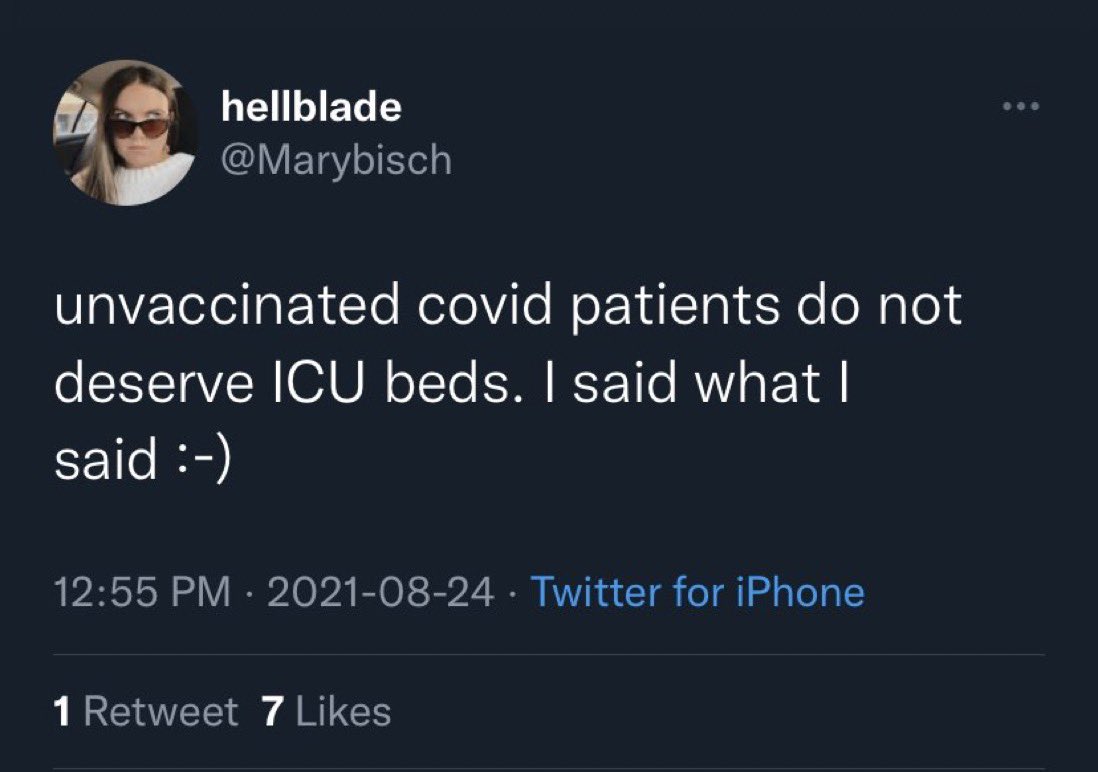The image size is (1098, 772).
Task: Click the profile avatar photo
Action: pos(126,133)
